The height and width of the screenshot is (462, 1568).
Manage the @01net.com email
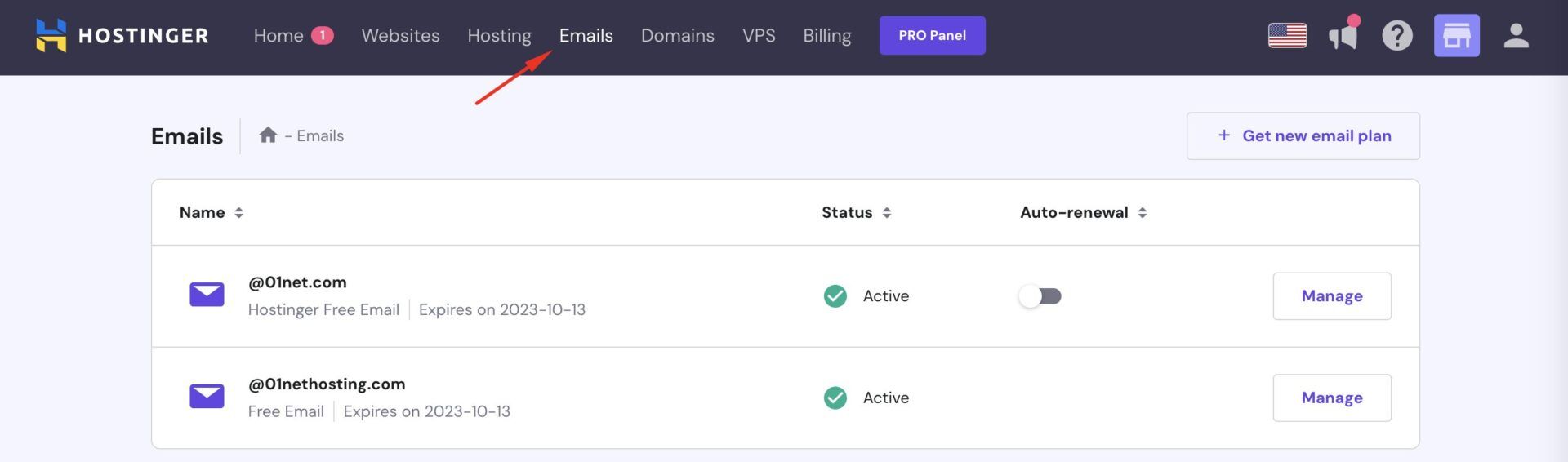pos(1332,295)
